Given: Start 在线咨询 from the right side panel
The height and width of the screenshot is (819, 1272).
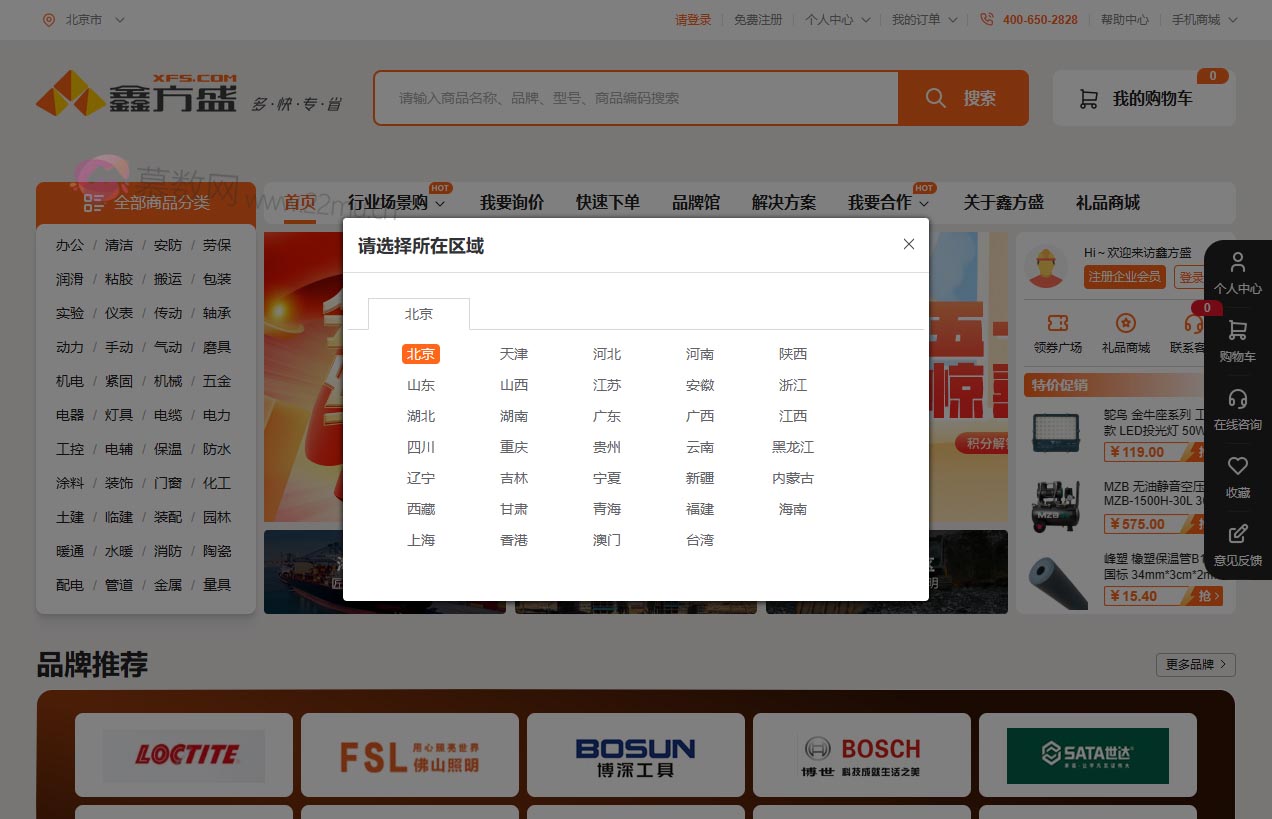Looking at the screenshot, I should click(x=1237, y=410).
